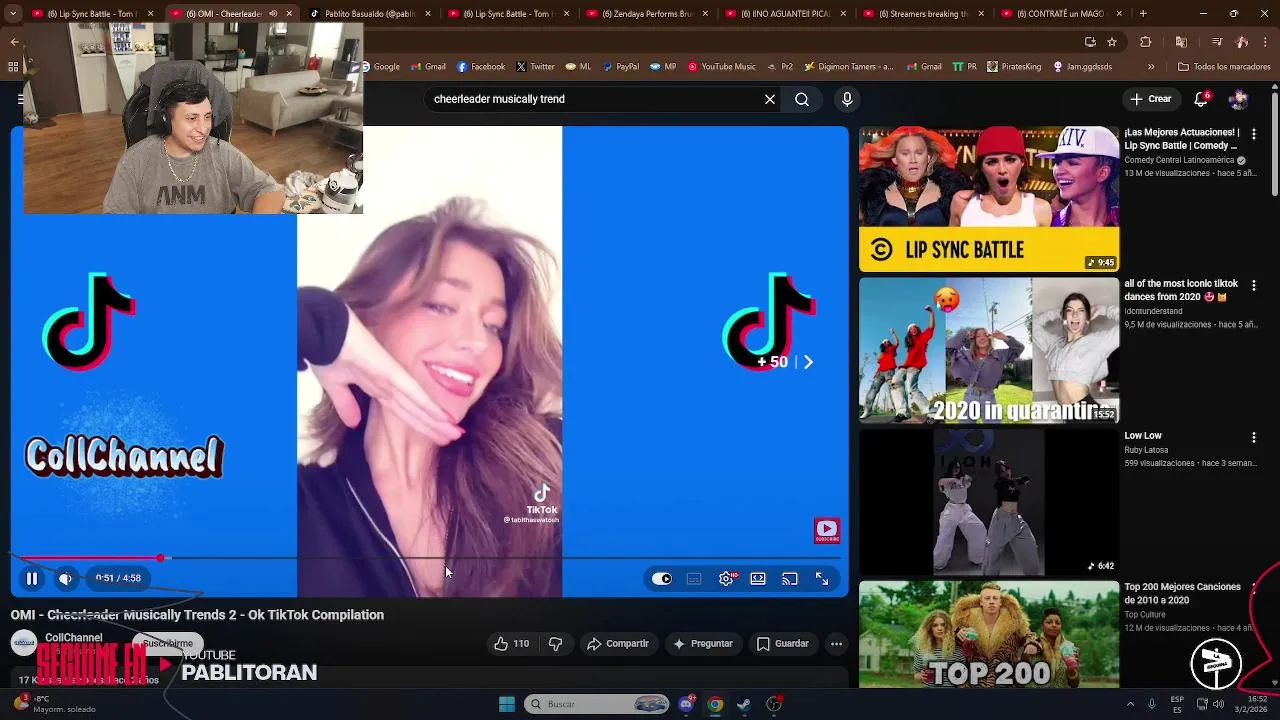Cast video with the Play on TV icon

tap(790, 579)
